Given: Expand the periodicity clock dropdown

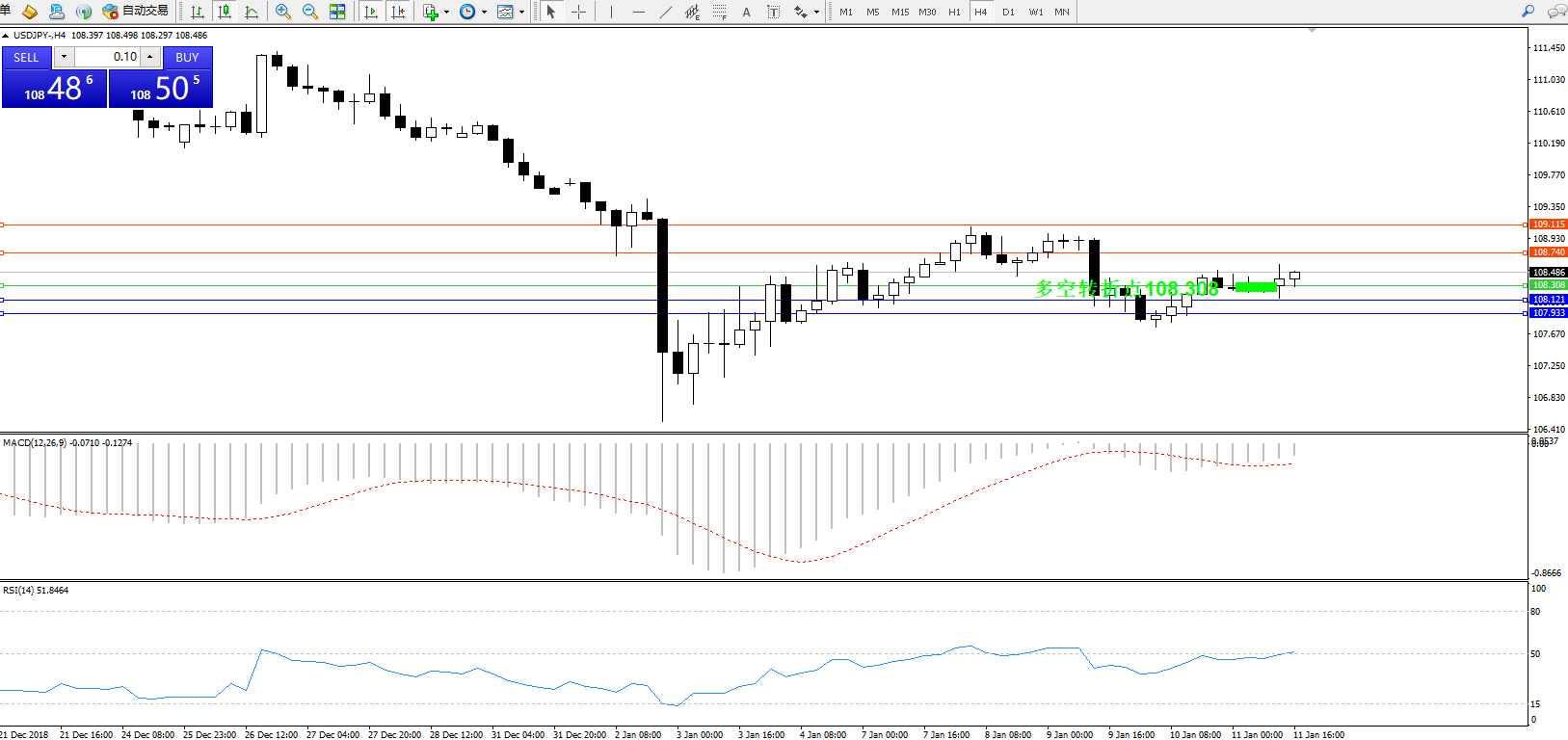Looking at the screenshot, I should (x=484, y=13).
